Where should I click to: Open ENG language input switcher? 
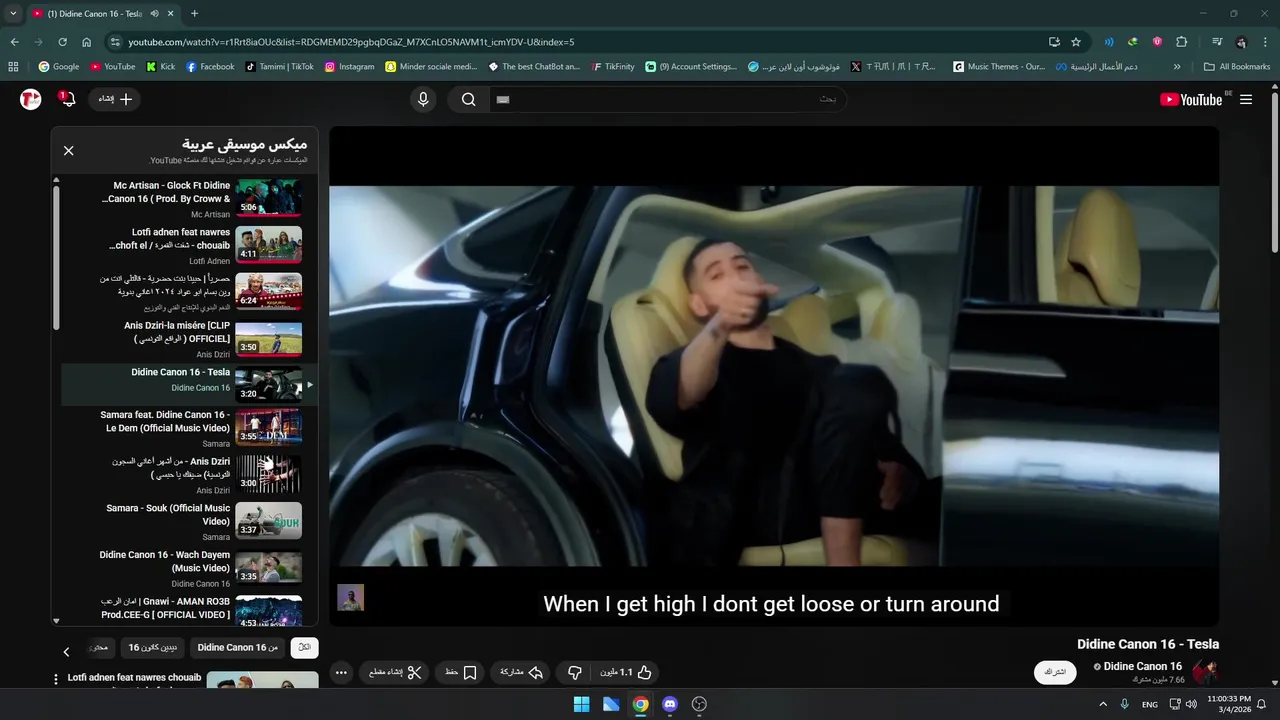pyautogui.click(x=1150, y=704)
